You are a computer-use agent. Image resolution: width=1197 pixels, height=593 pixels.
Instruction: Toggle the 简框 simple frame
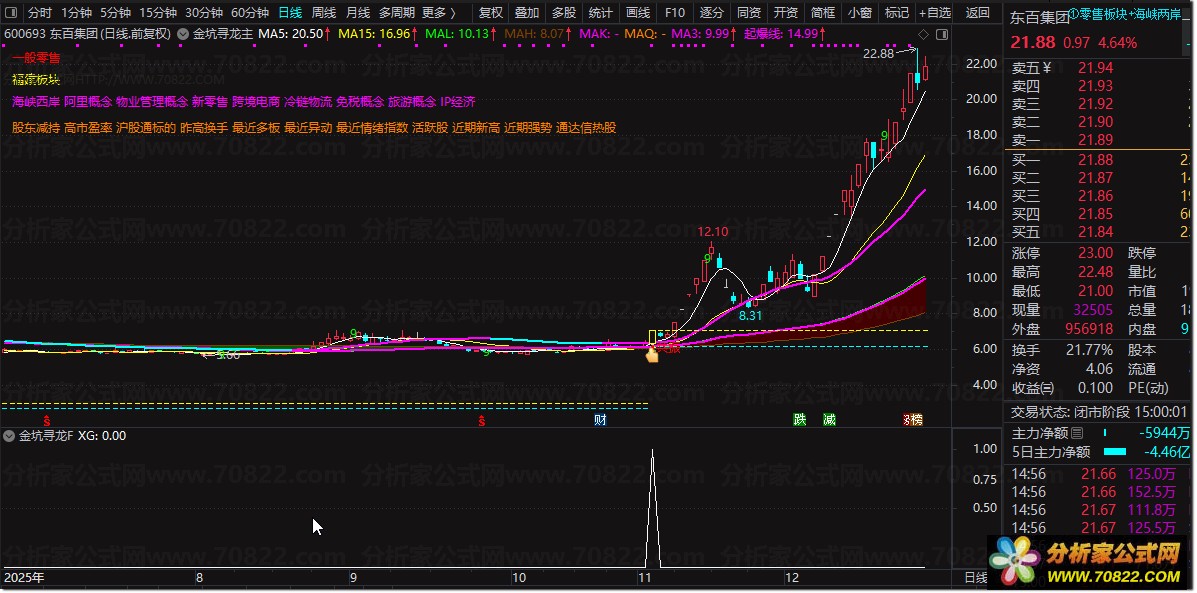click(x=823, y=12)
